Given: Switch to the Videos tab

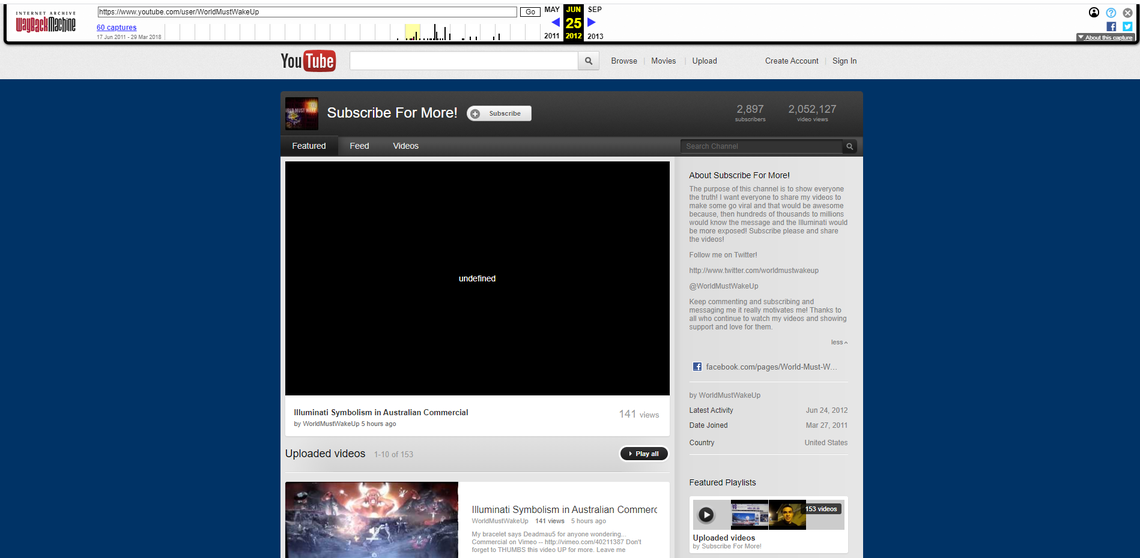Looking at the screenshot, I should pos(406,146).
